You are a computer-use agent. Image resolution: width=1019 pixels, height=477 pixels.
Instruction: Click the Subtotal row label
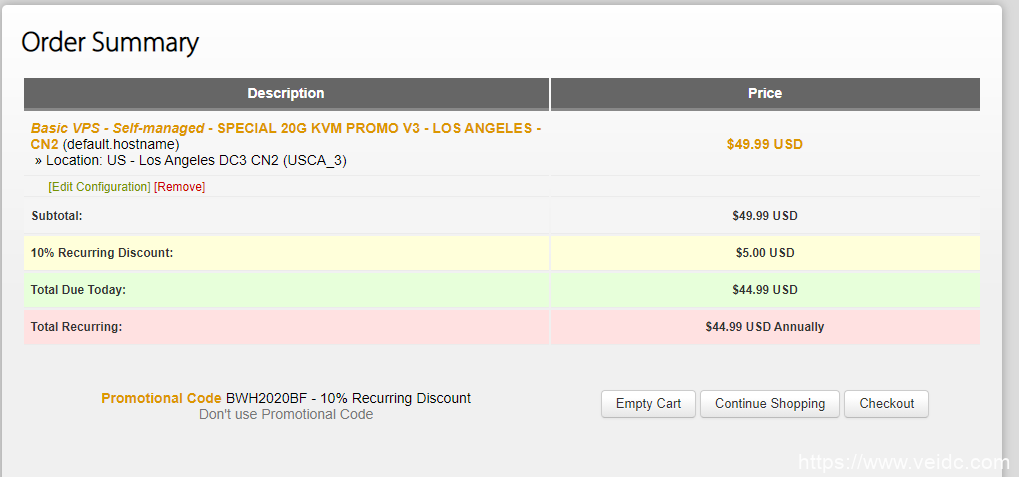[x=57, y=216]
